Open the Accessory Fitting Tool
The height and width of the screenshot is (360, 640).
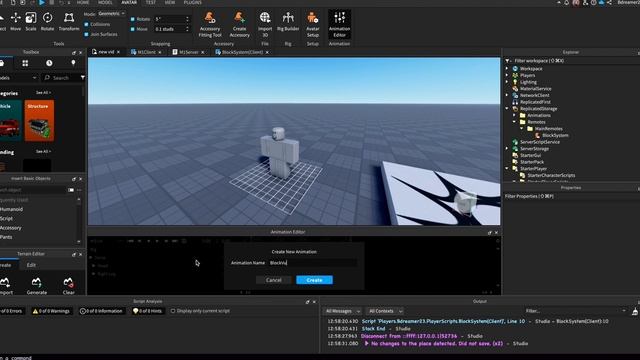tap(210, 24)
